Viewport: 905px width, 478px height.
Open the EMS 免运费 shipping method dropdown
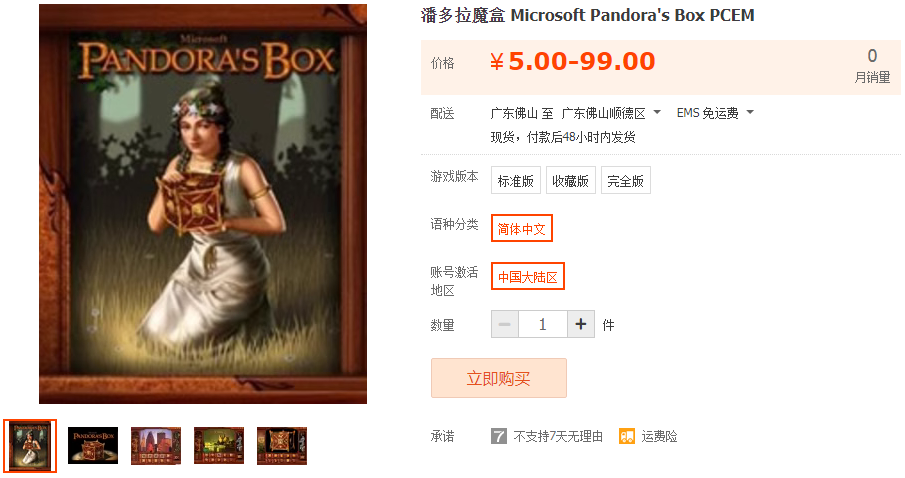[x=715, y=113]
